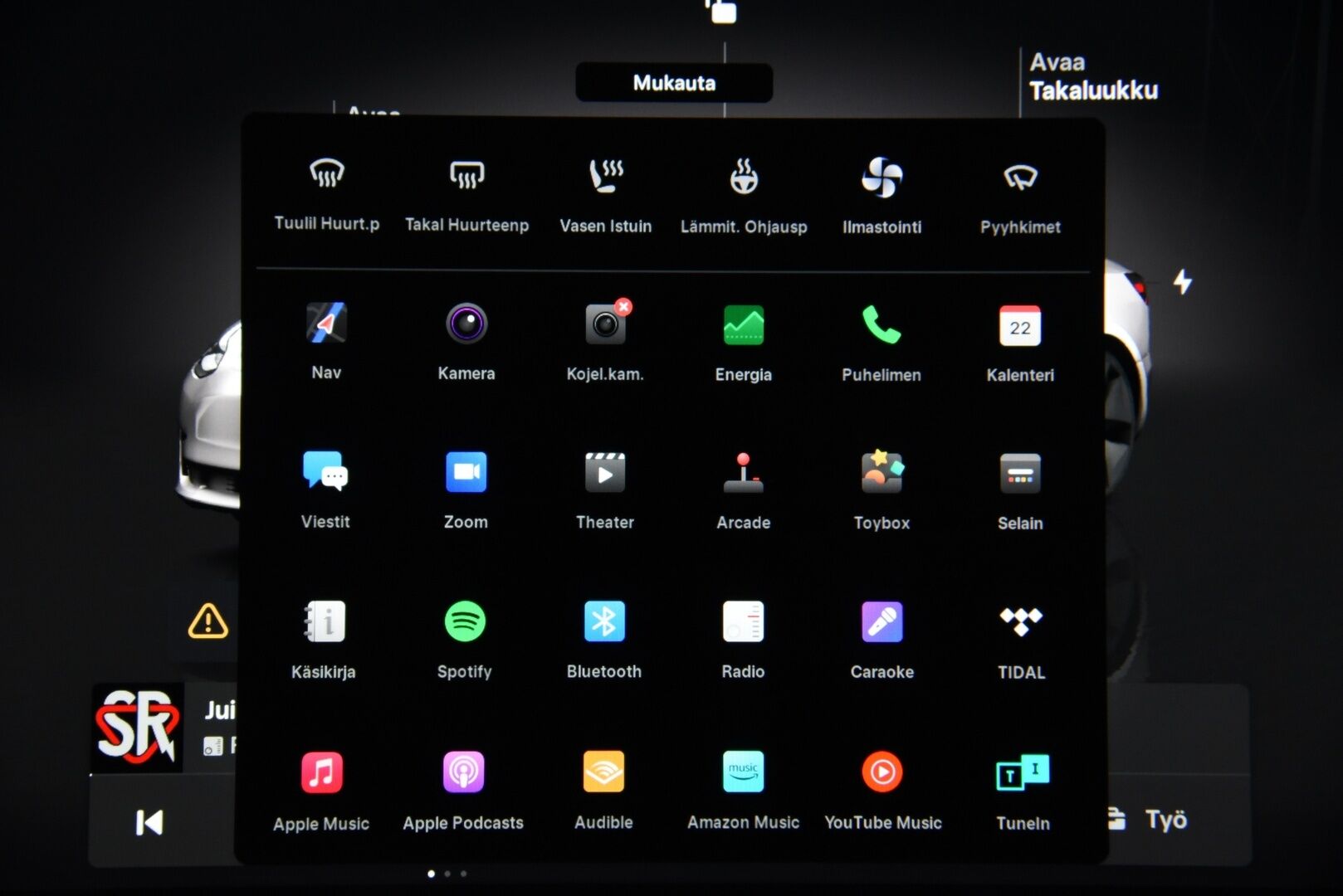Launch Spotify
Screen dimensions: 1343x896
click(465, 640)
